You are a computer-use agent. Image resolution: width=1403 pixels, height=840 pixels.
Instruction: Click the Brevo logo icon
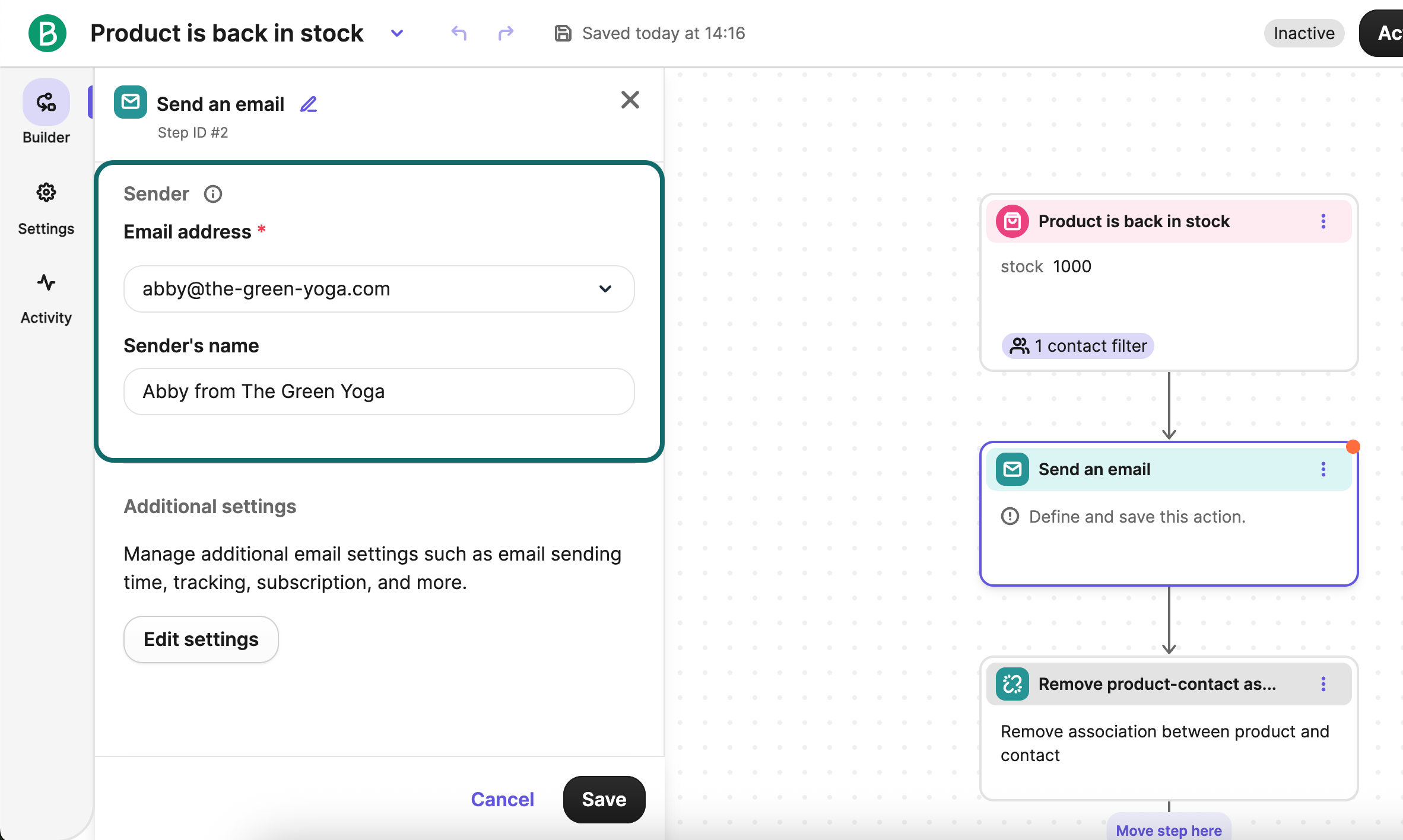click(x=47, y=33)
